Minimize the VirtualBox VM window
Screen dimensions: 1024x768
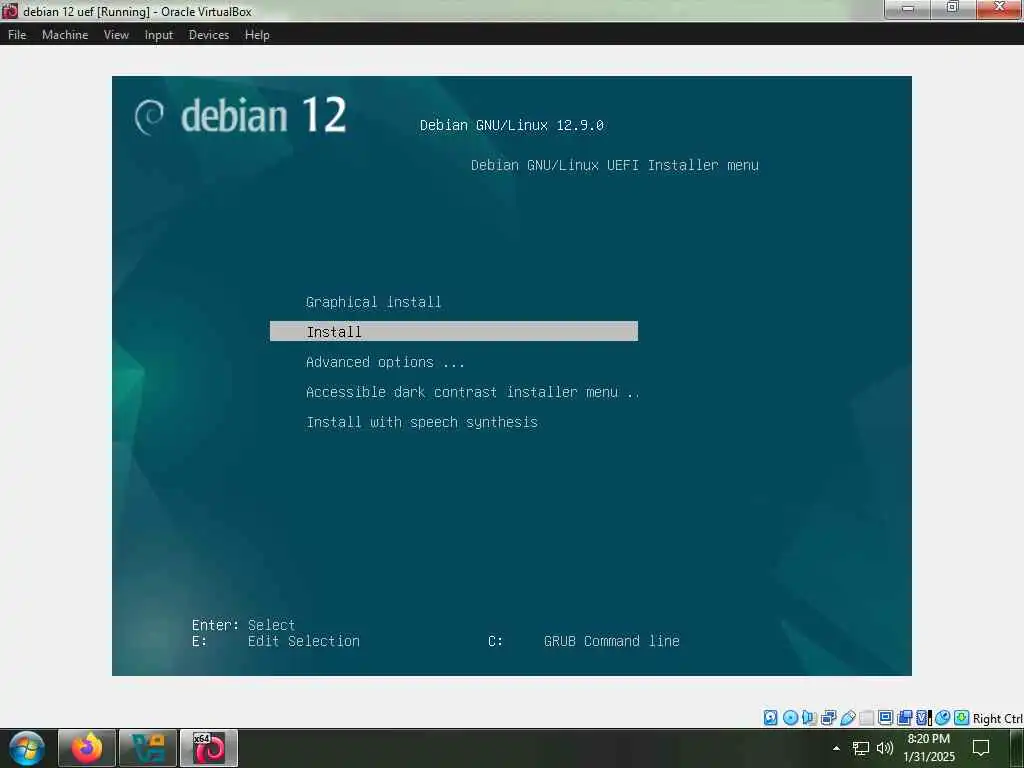tap(908, 8)
